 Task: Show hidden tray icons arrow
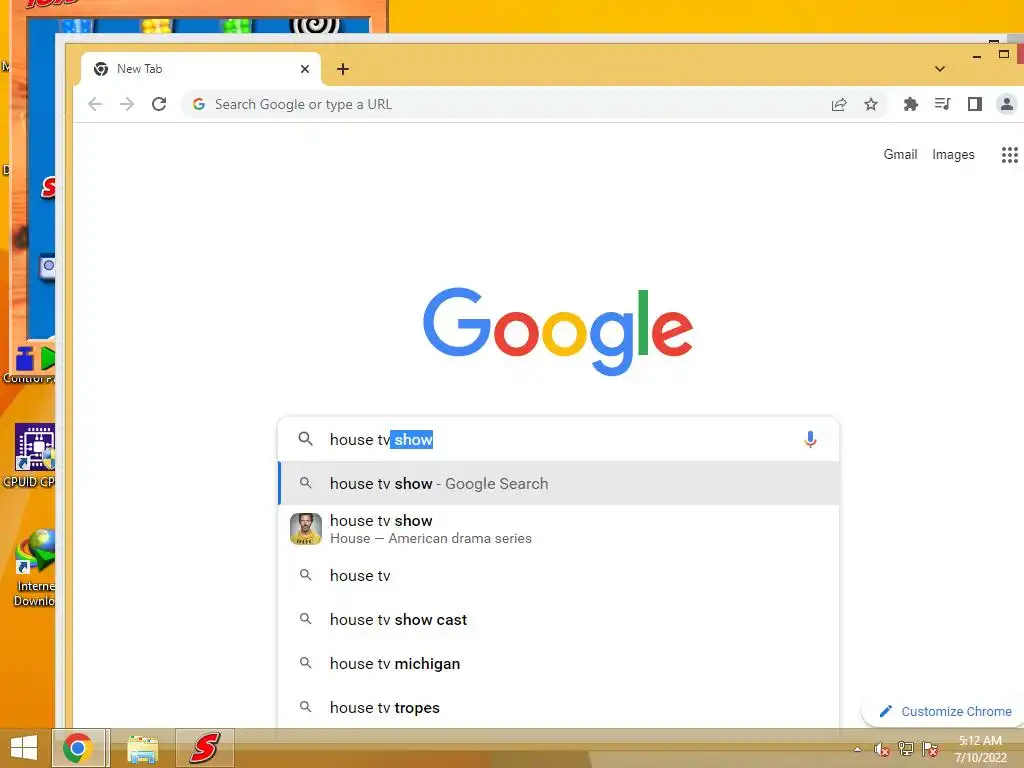click(857, 749)
